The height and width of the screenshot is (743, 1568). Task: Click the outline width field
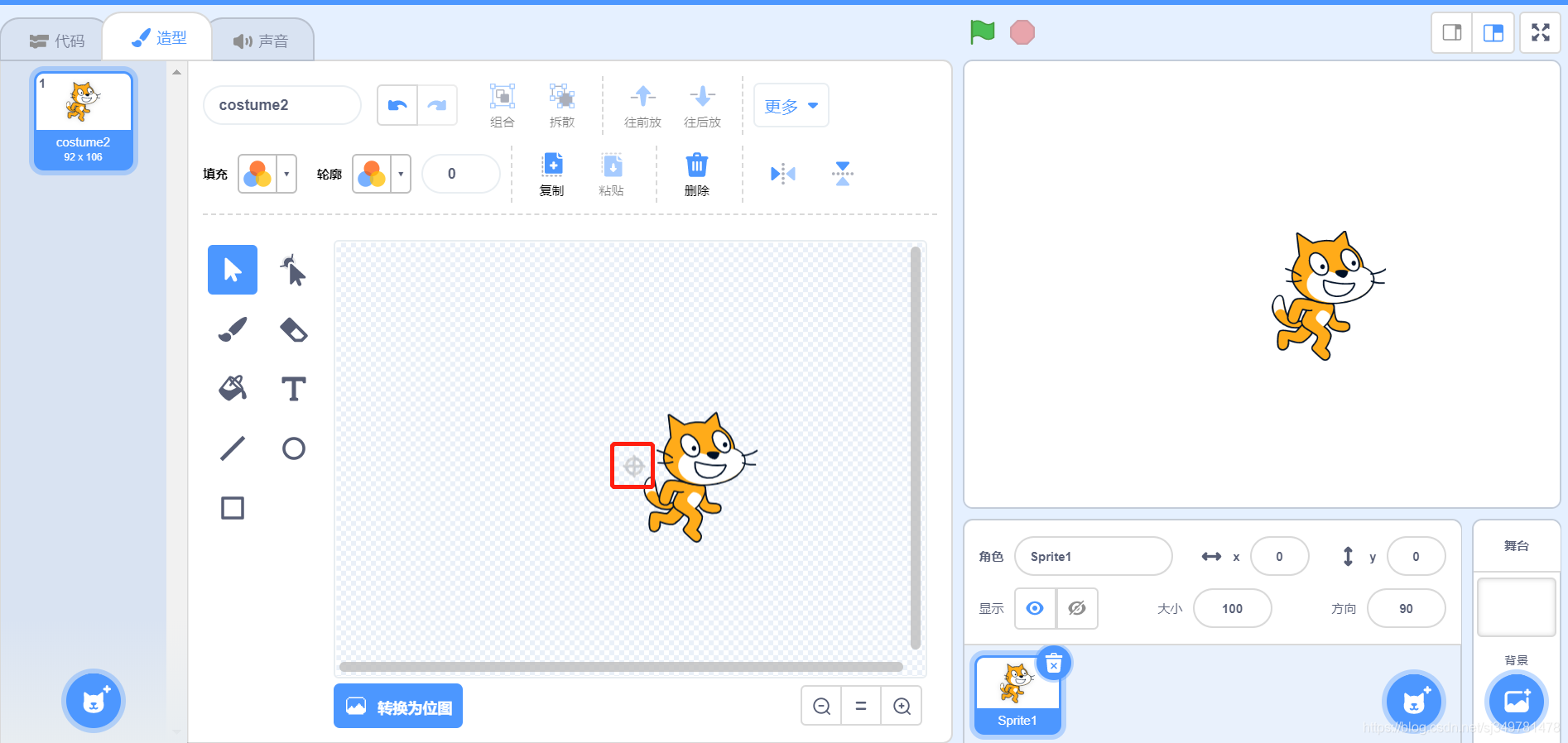click(461, 174)
